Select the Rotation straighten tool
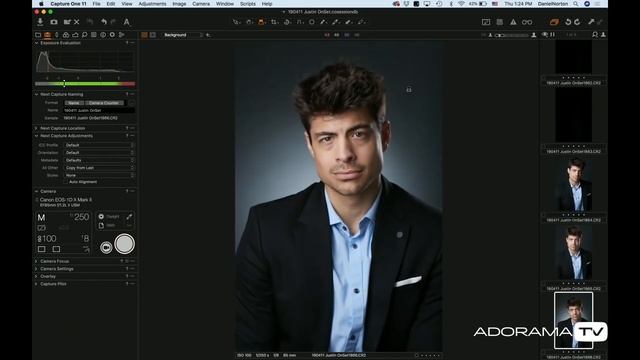Image resolution: width=640 pixels, height=360 pixels. [287, 22]
